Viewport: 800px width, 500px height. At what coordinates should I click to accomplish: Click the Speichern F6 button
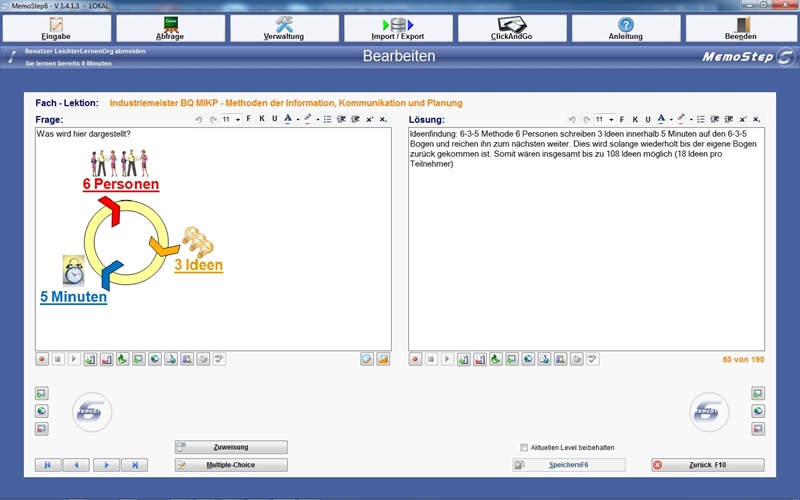(x=568, y=465)
